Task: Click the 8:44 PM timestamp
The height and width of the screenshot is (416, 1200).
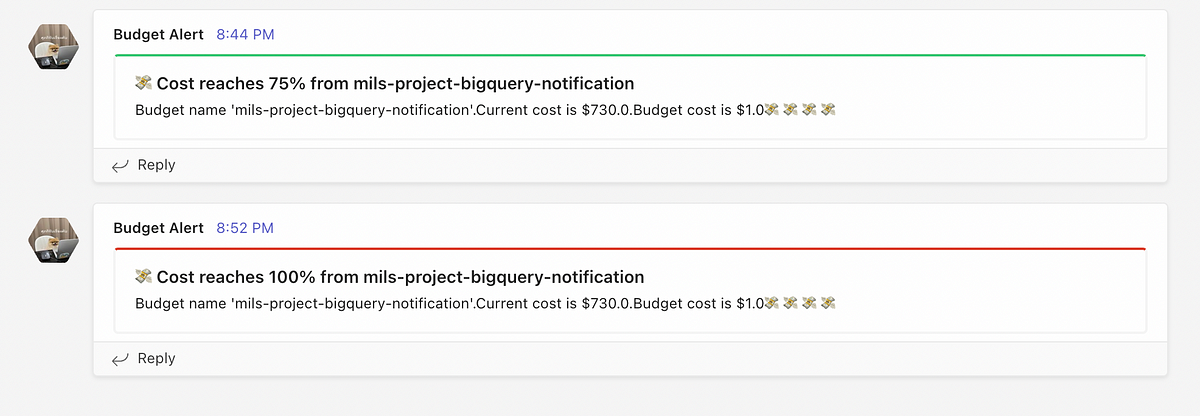Action: click(x=245, y=35)
